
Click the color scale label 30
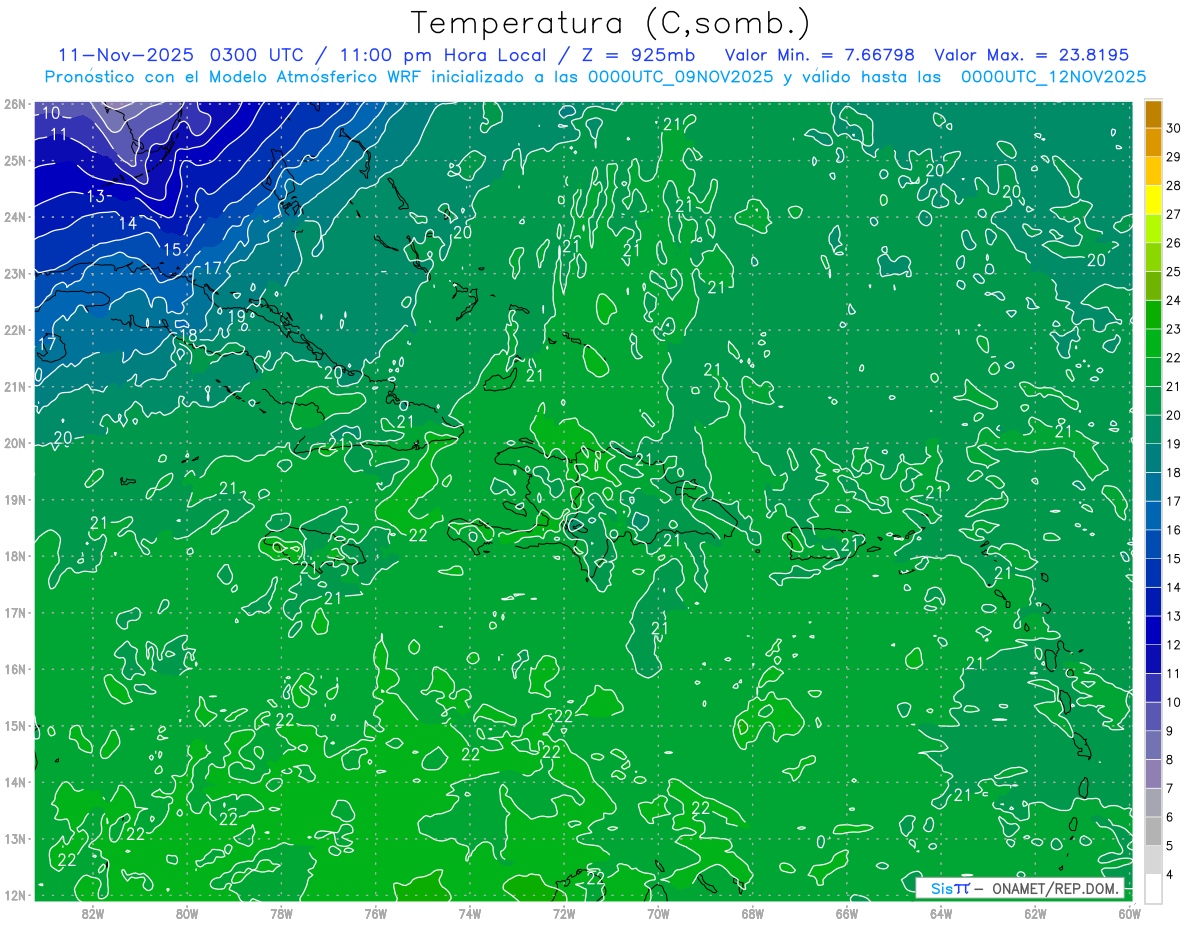1174,129
